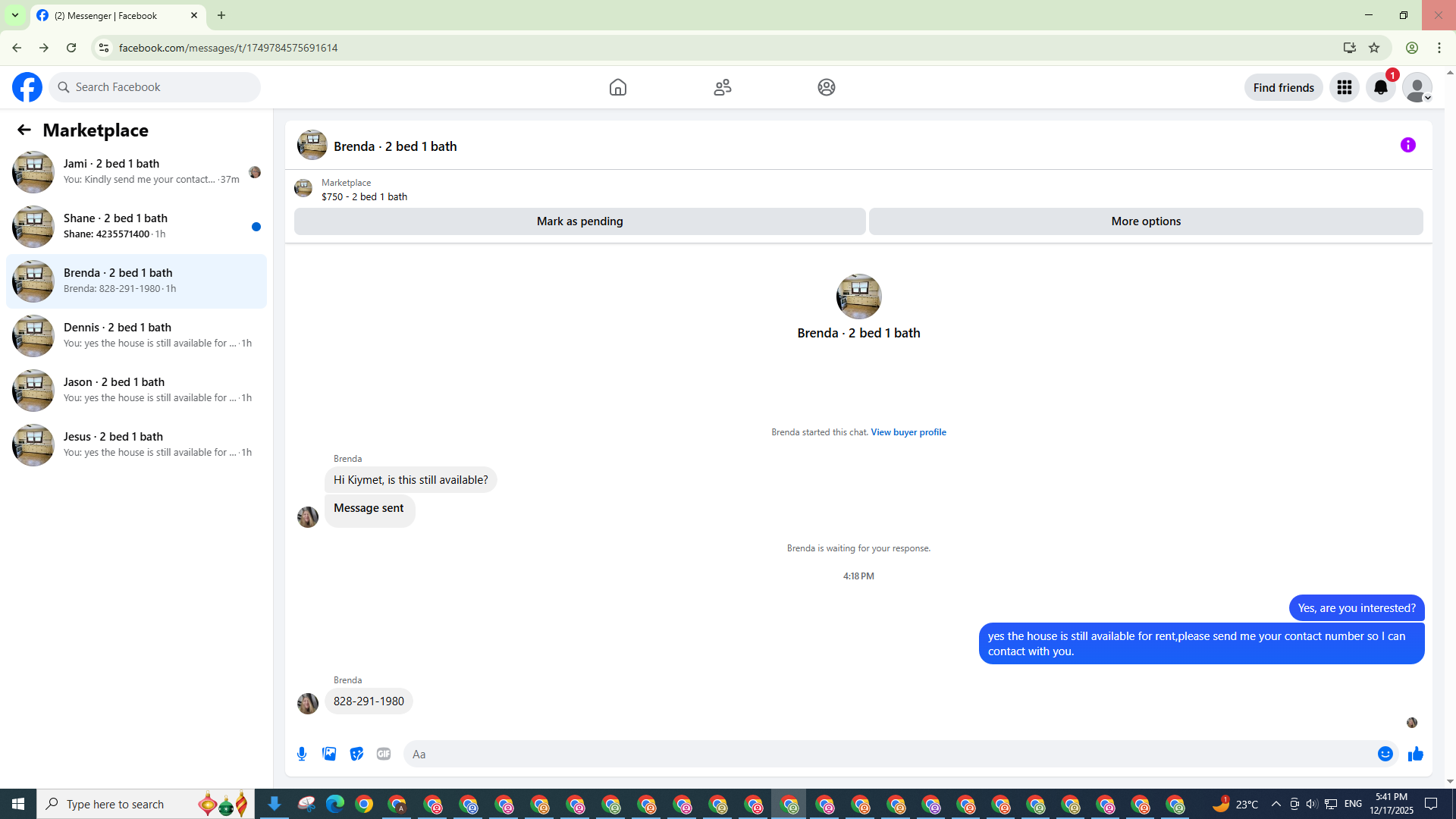Image resolution: width=1456 pixels, height=819 pixels.
Task: Open More options for the listing
Action: [x=1145, y=221]
